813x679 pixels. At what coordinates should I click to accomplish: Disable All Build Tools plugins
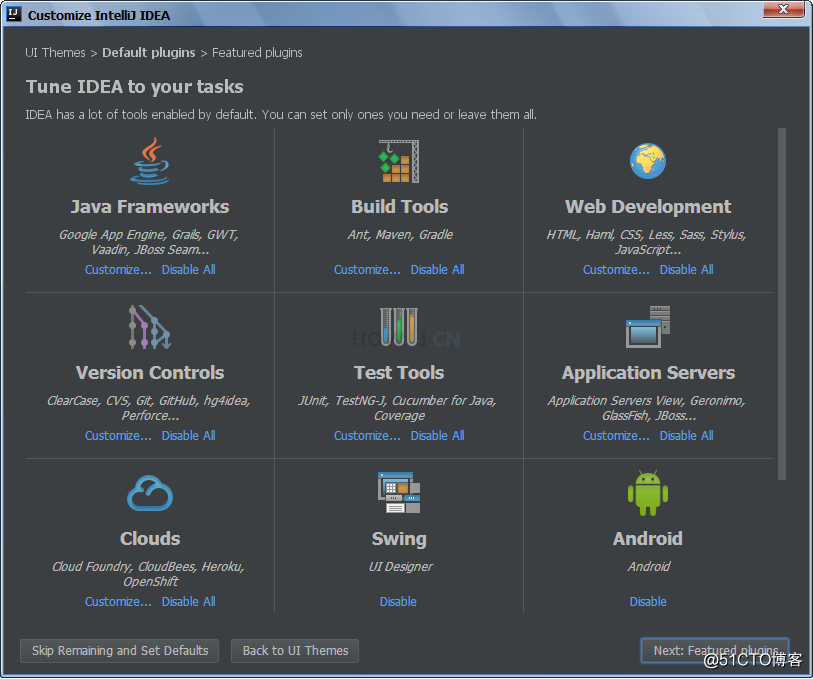[x=438, y=270]
